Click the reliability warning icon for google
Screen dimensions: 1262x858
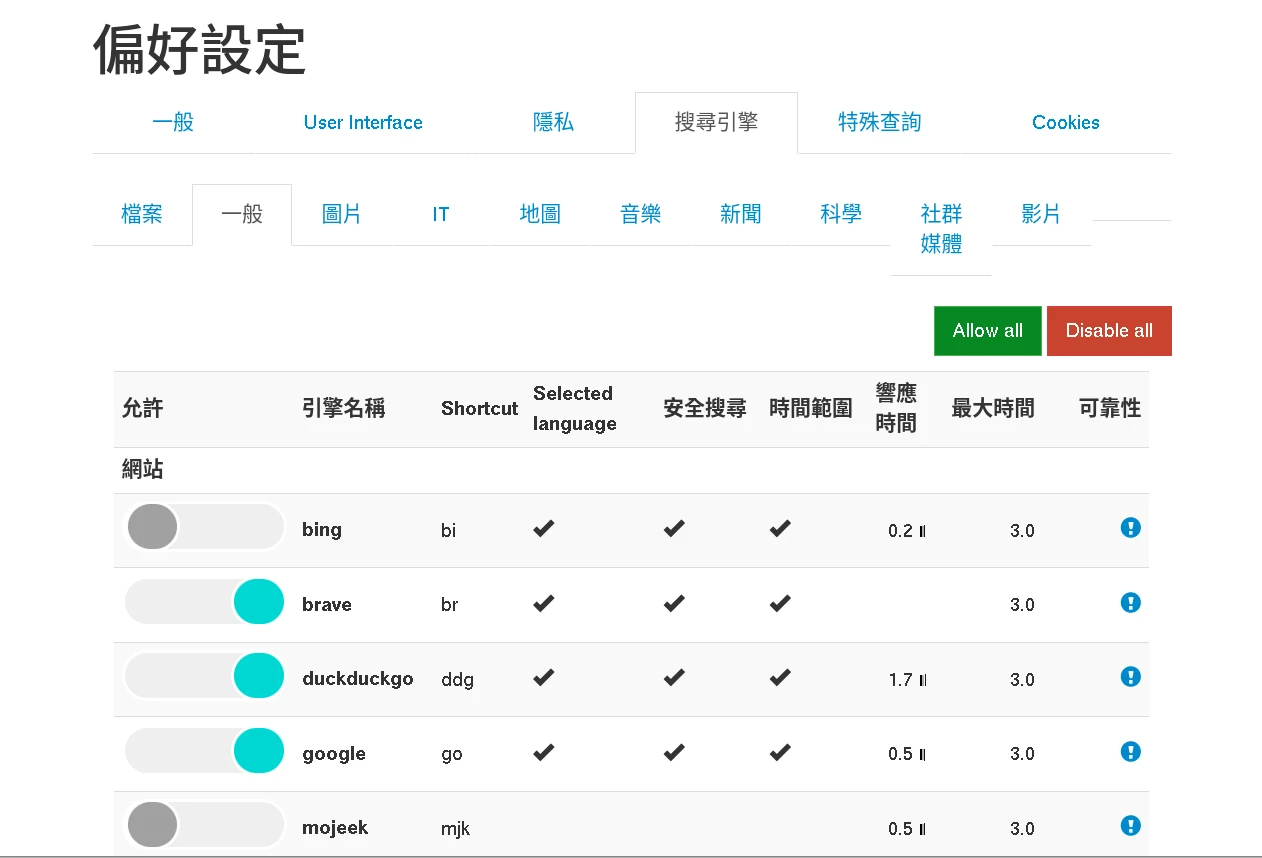pos(1130,752)
